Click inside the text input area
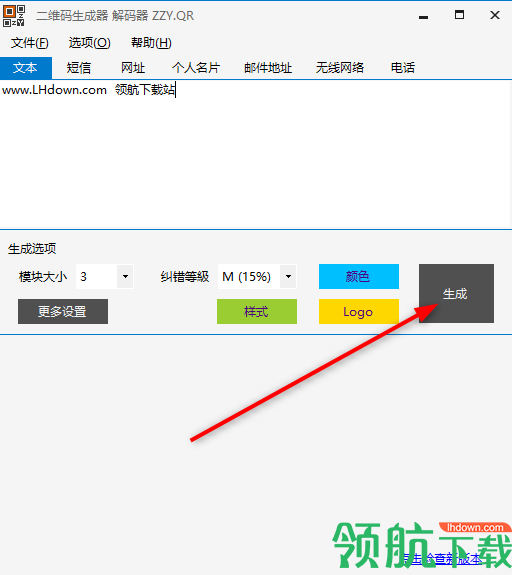 pyautogui.click(x=256, y=154)
